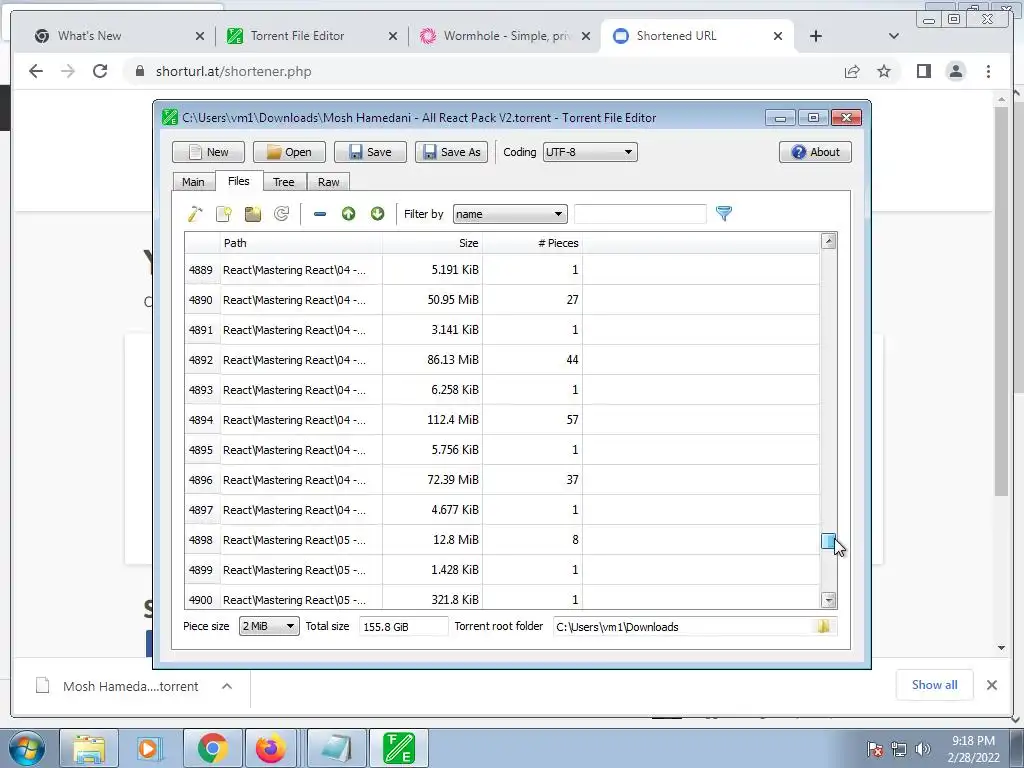Select the 4.677 KiB size cell

point(432,510)
